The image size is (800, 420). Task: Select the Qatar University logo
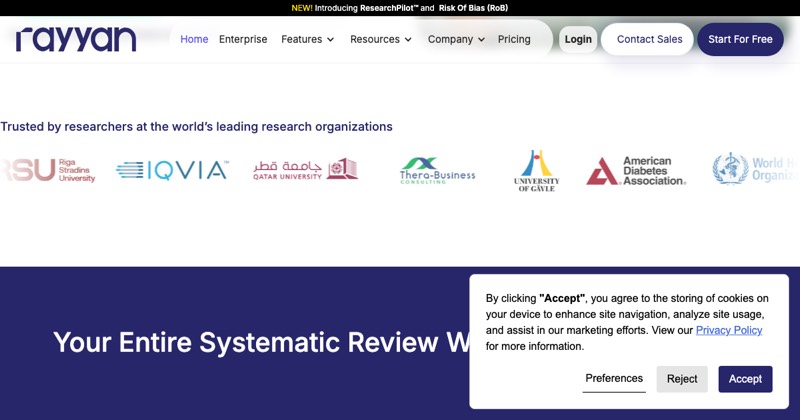(x=305, y=169)
